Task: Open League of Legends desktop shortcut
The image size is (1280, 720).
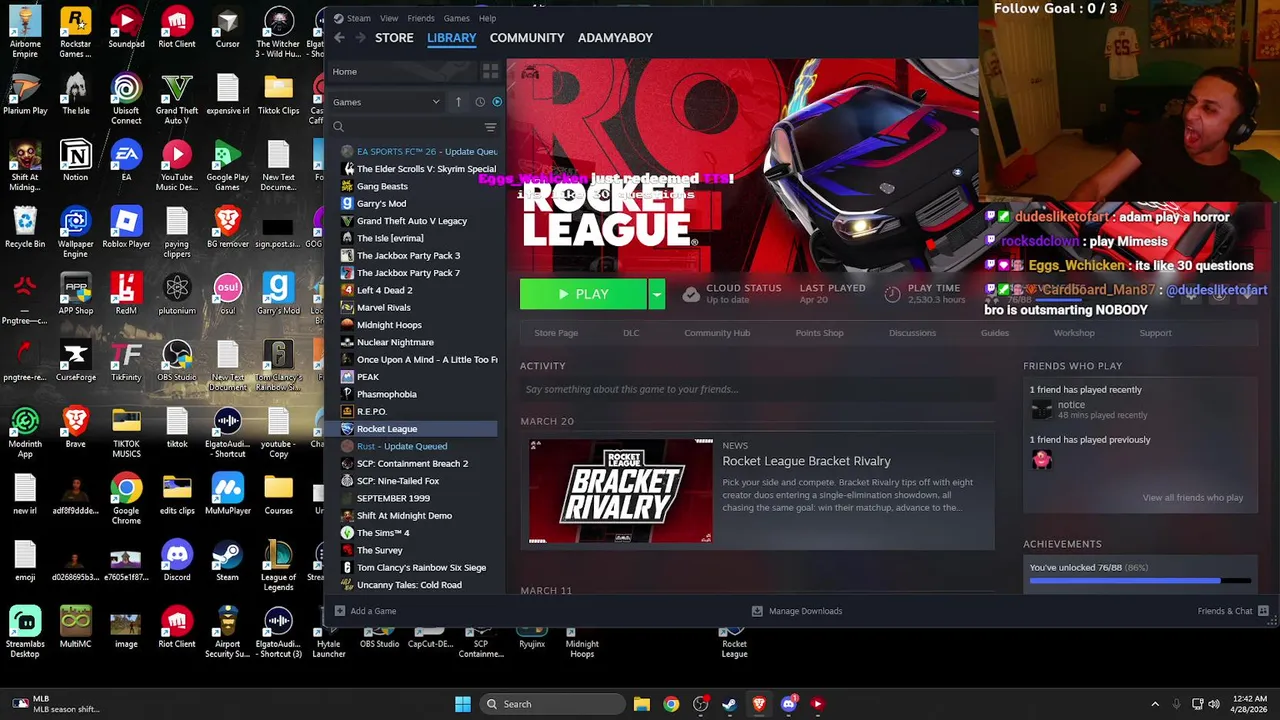Action: click(x=278, y=565)
